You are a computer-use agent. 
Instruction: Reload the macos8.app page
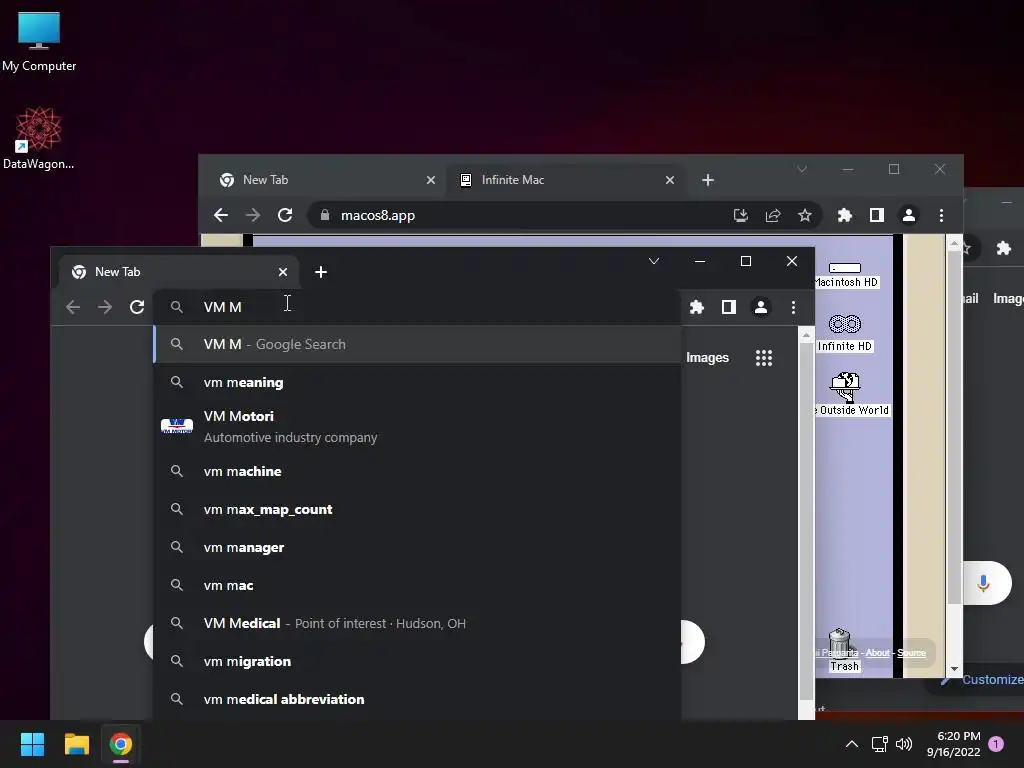point(285,216)
